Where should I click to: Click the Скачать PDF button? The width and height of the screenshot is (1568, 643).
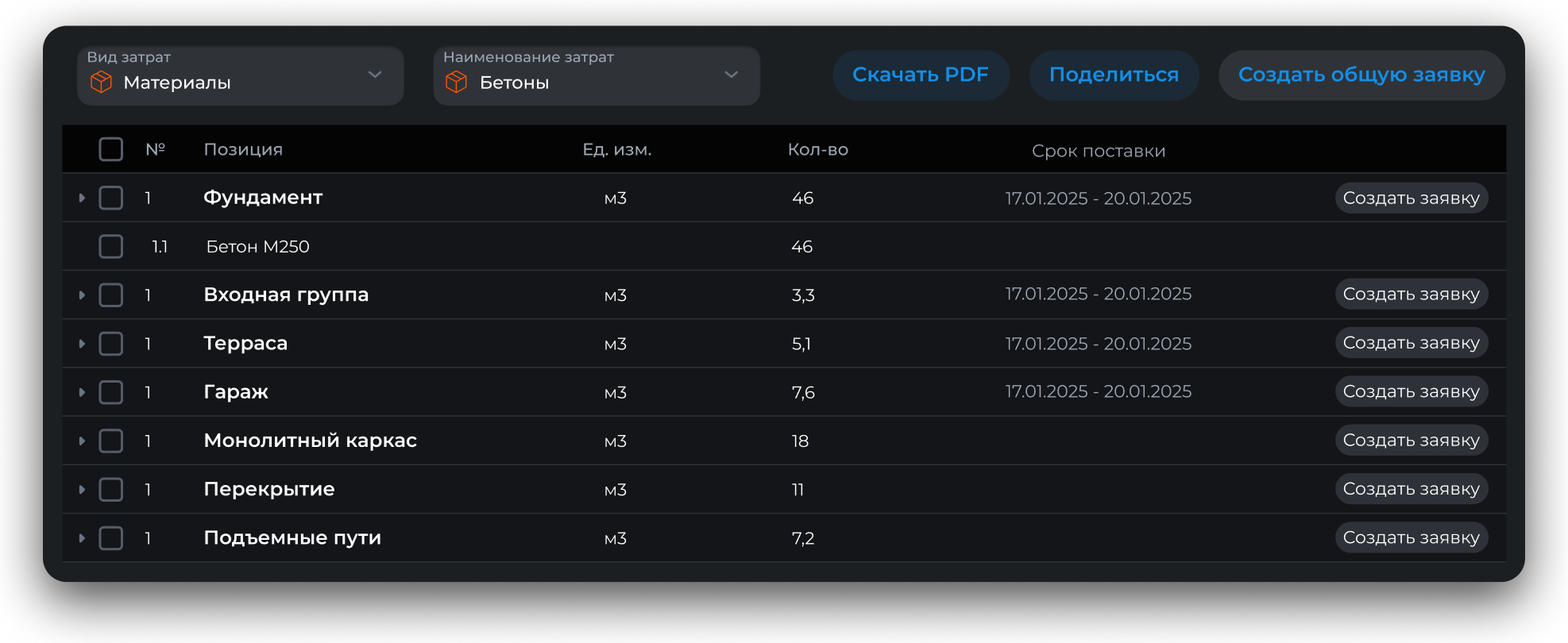pyautogui.click(x=921, y=75)
